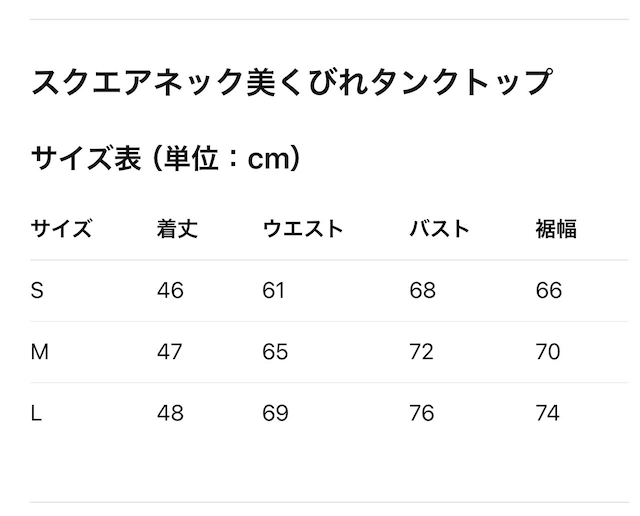Select the 裾幅 column header
640x516 pixels.
(x=556, y=229)
